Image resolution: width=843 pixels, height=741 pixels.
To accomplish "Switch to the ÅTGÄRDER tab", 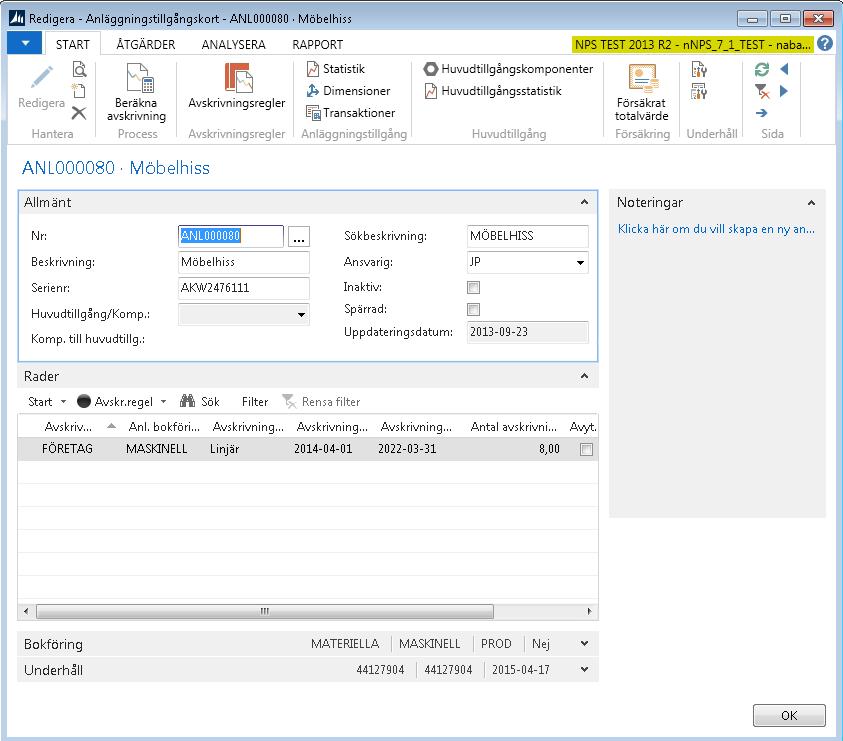I will point(146,44).
